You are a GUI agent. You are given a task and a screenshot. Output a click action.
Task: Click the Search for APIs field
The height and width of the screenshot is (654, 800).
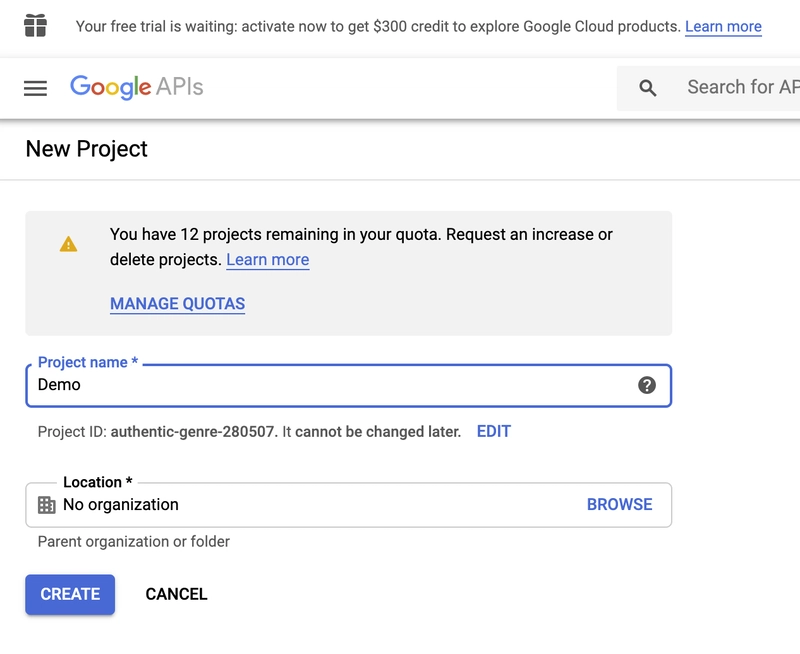pos(742,88)
